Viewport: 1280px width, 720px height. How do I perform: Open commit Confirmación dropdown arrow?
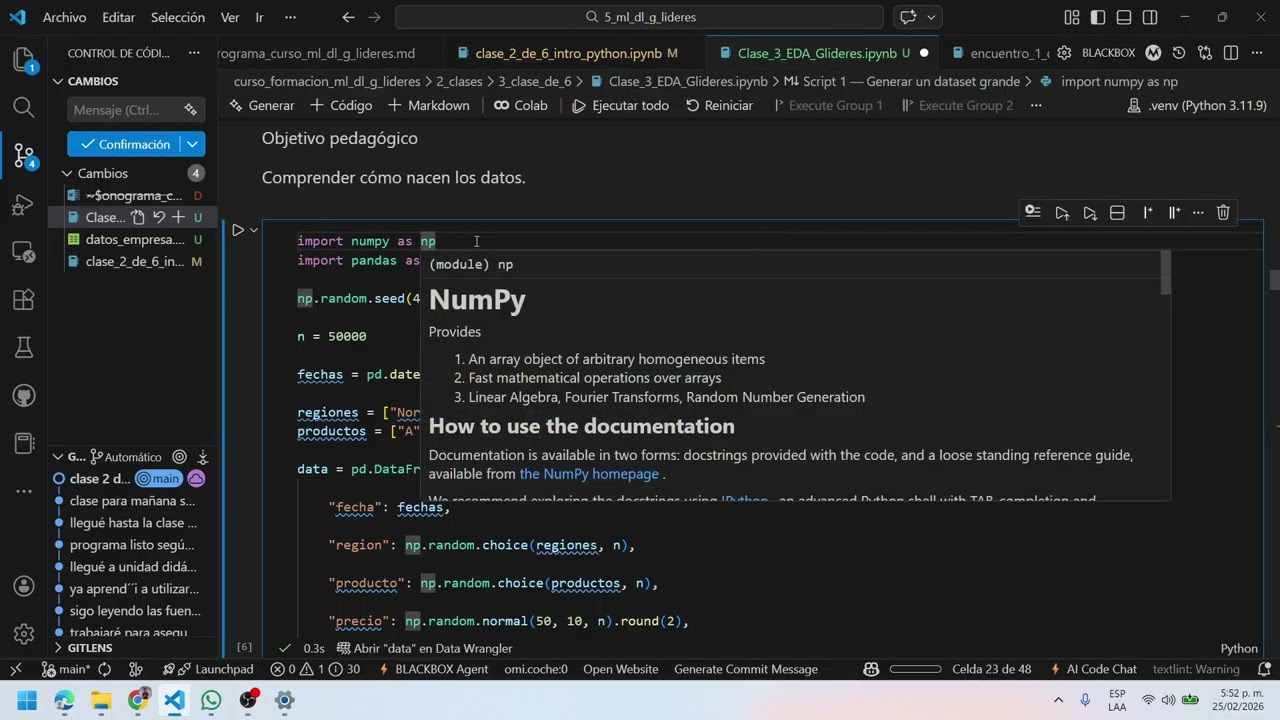193,144
